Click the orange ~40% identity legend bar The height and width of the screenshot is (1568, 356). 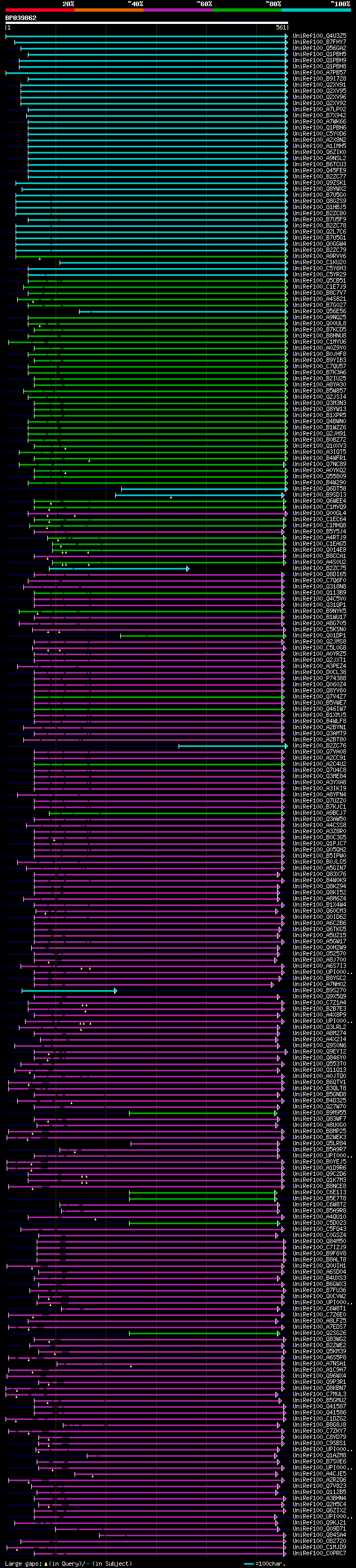tap(109, 10)
